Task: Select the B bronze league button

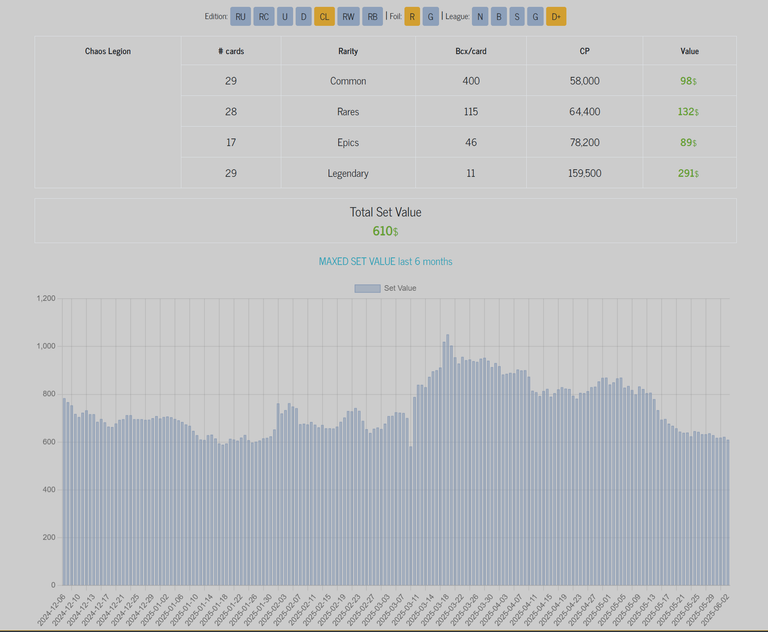Action: click(x=499, y=17)
